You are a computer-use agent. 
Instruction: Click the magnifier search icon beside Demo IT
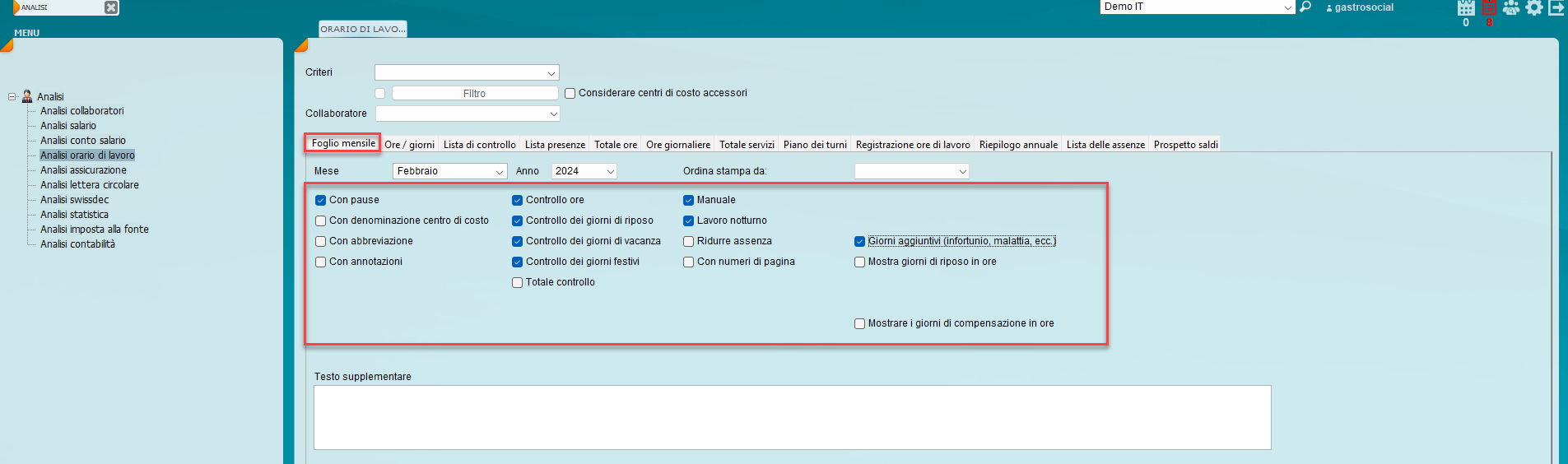point(1305,7)
